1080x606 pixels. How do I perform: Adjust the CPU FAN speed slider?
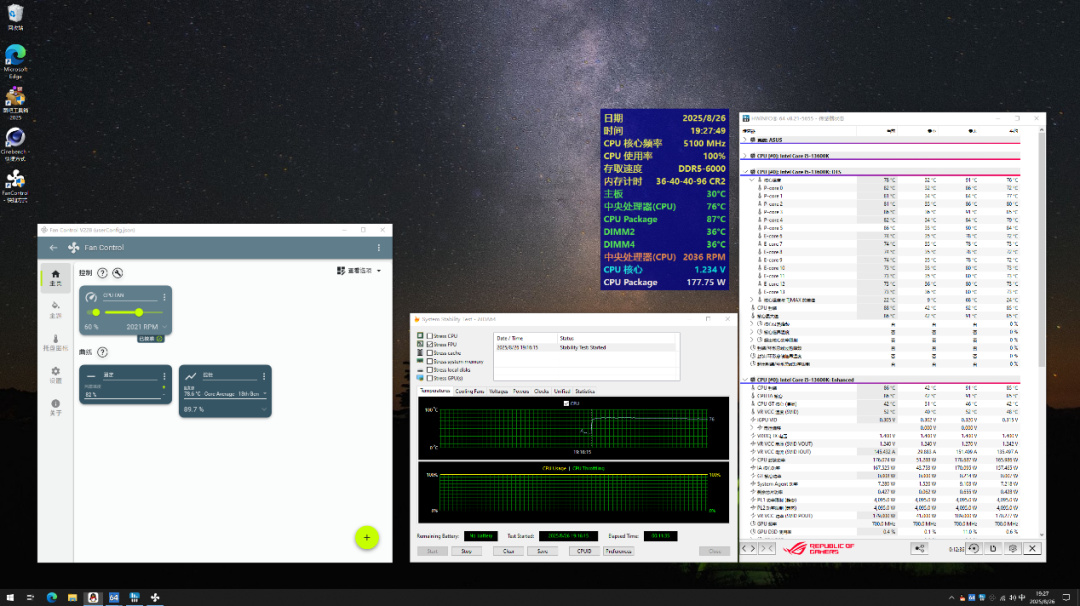[139, 312]
